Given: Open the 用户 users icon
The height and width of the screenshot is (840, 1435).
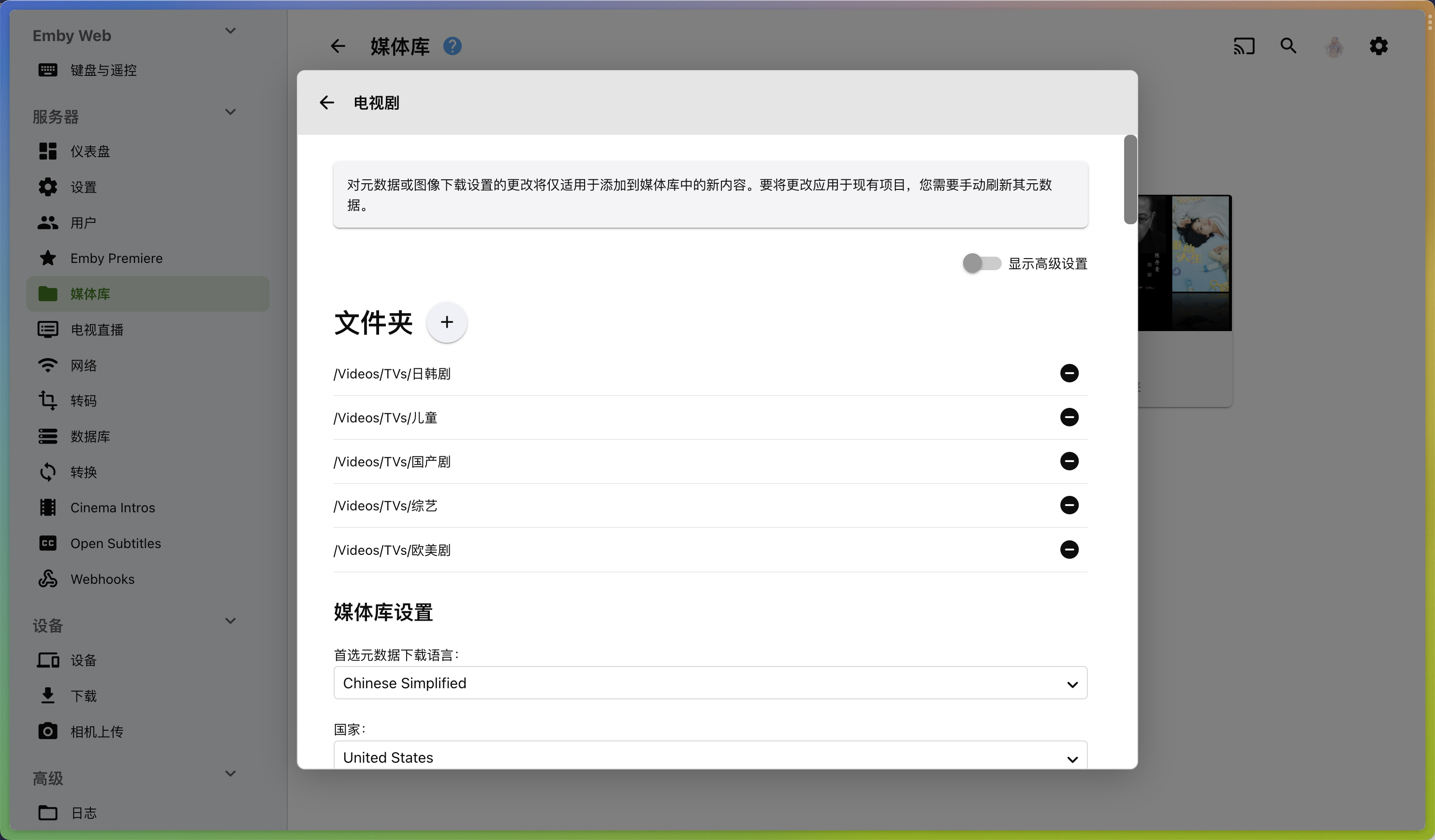Looking at the screenshot, I should pos(48,222).
